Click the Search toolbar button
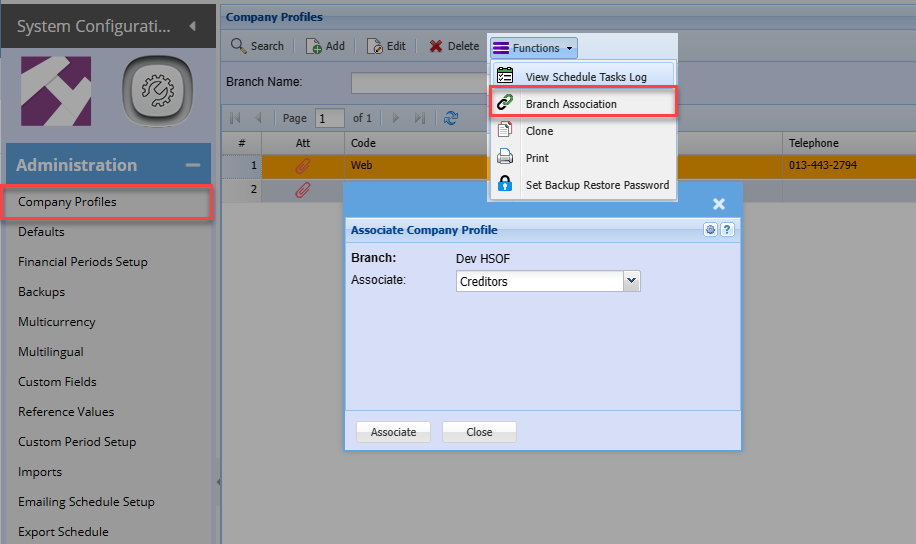The width and height of the screenshot is (916, 544). pyautogui.click(x=257, y=46)
